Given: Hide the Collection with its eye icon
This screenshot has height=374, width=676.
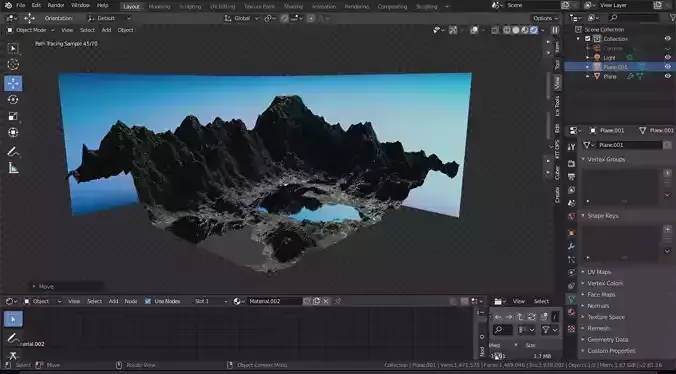Looking at the screenshot, I should click(x=667, y=39).
